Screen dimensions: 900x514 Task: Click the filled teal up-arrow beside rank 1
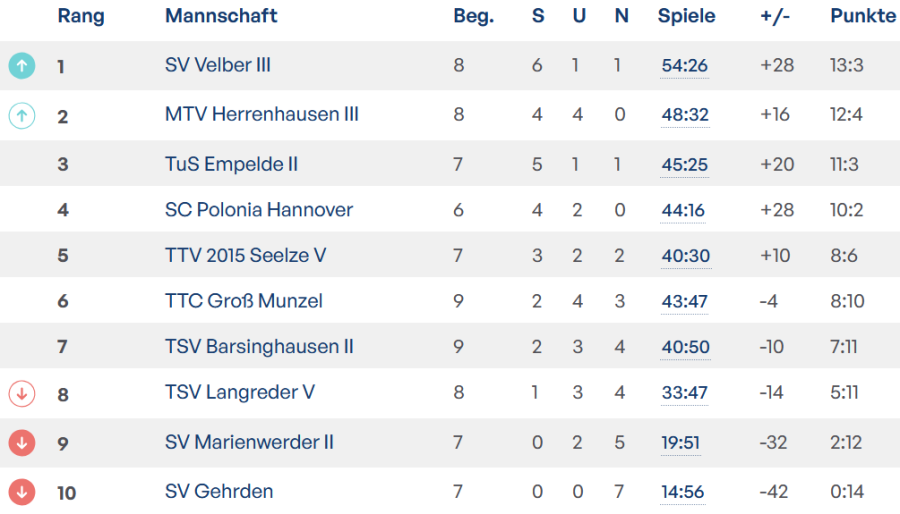point(22,66)
